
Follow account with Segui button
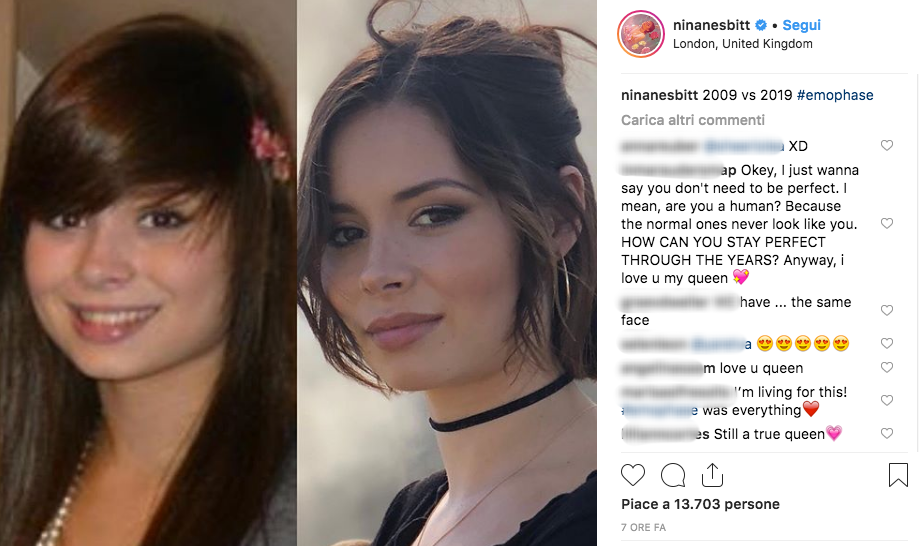801,25
